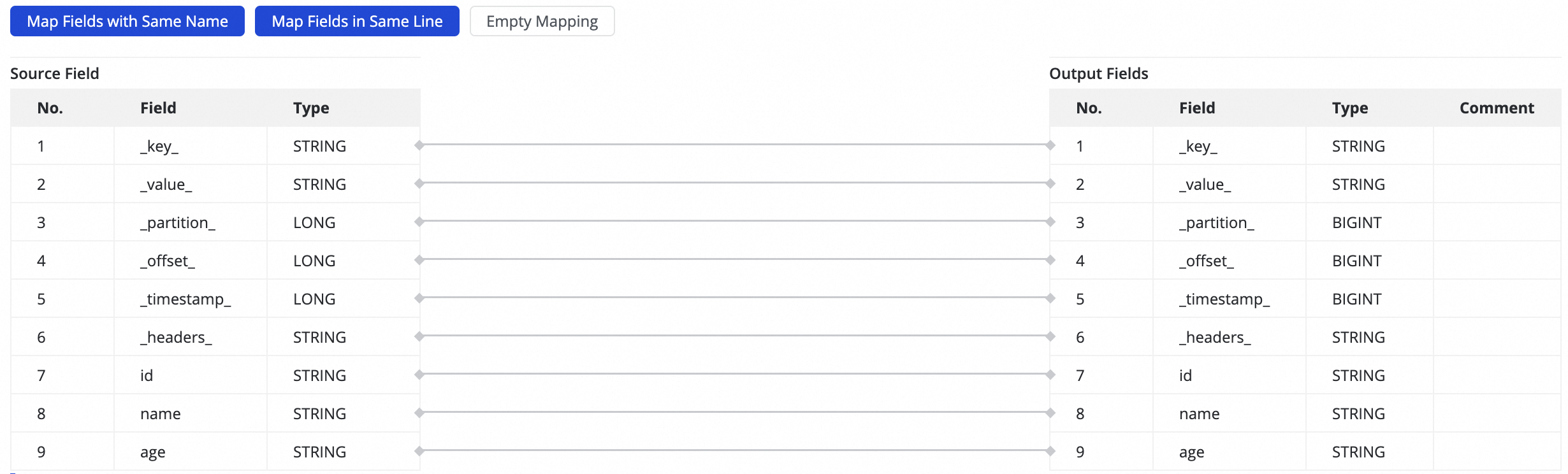Click the output Comment column header
This screenshot has height=474, width=1568.
[1497, 108]
